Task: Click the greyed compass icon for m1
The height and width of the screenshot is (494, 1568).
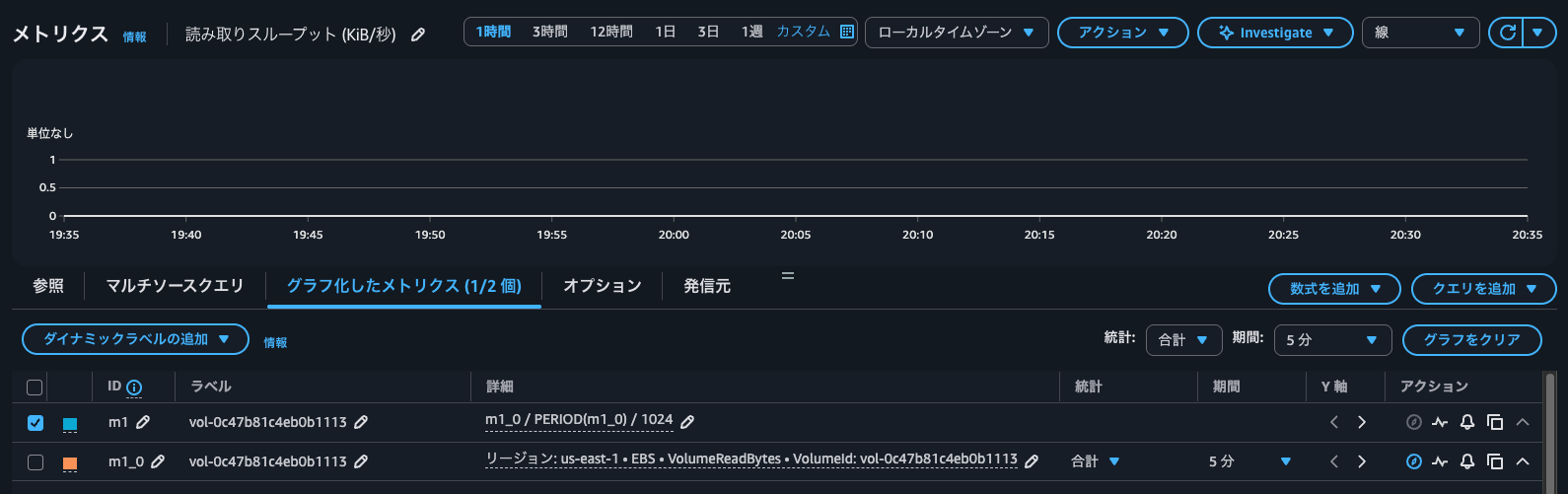Action: 1413,422
